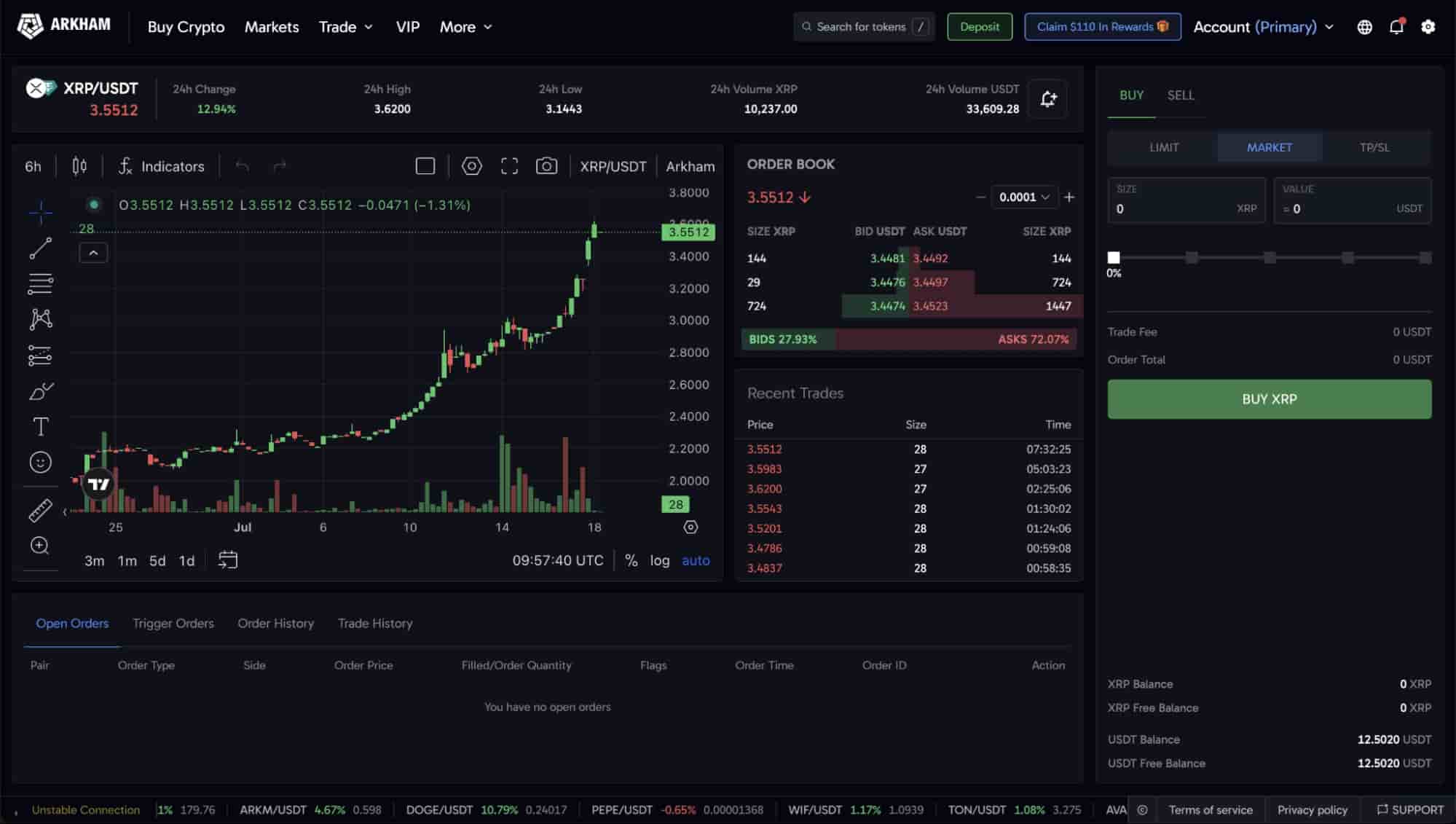This screenshot has width=1456, height=824.
Task: Claim $110 in rewards
Action: pos(1102,26)
